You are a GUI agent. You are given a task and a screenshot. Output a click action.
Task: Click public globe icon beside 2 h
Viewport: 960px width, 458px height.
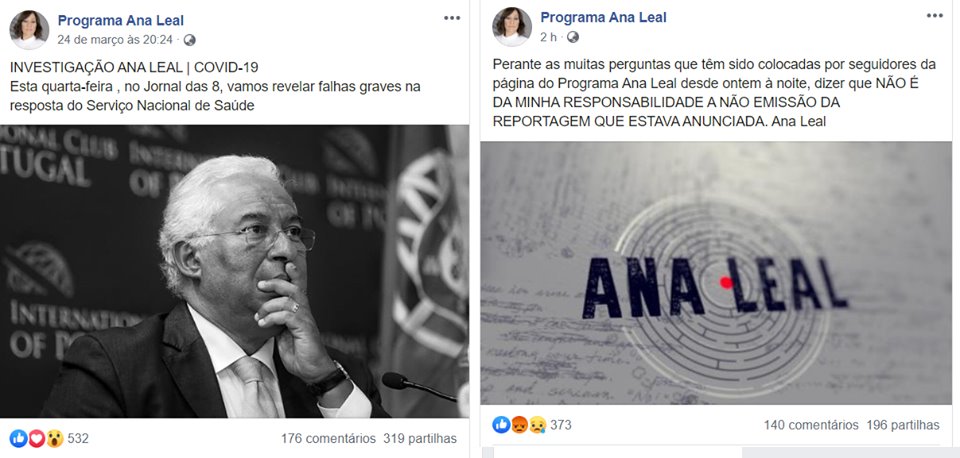pyautogui.click(x=572, y=37)
